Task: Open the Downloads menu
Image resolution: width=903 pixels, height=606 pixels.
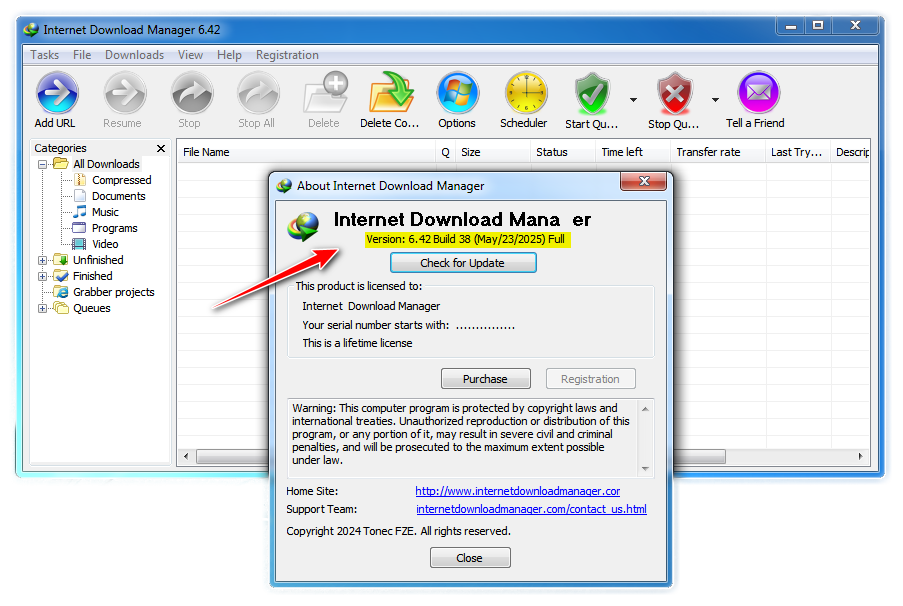Action: 134,55
